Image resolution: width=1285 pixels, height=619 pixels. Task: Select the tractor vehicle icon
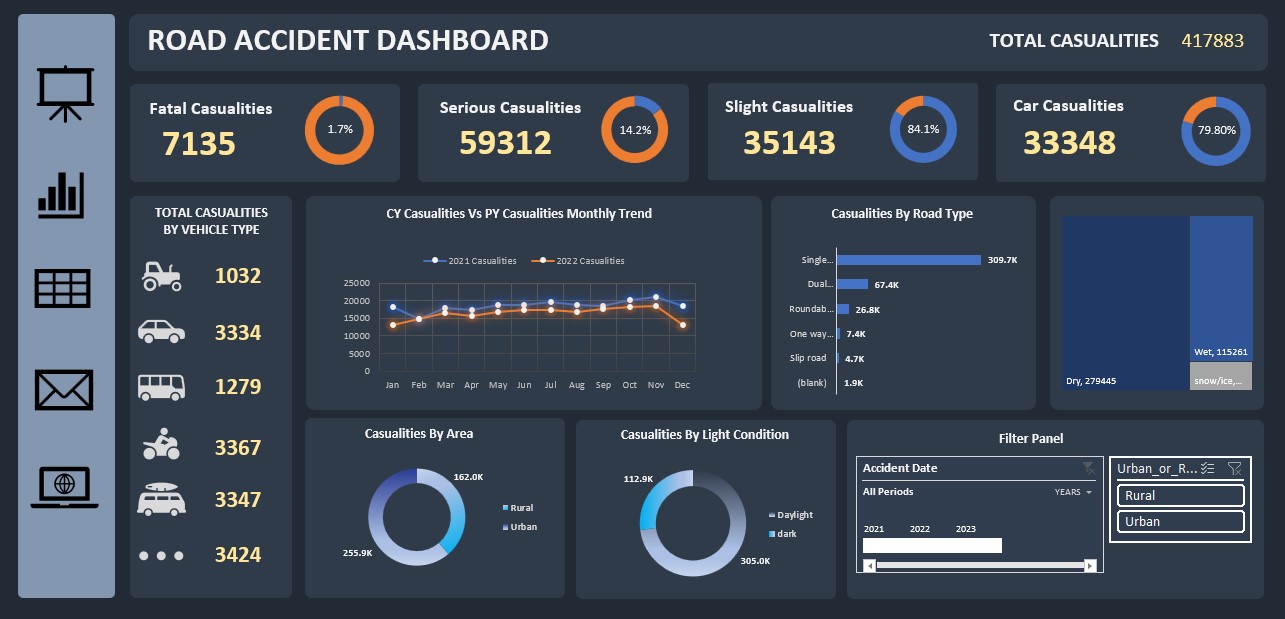(x=162, y=276)
